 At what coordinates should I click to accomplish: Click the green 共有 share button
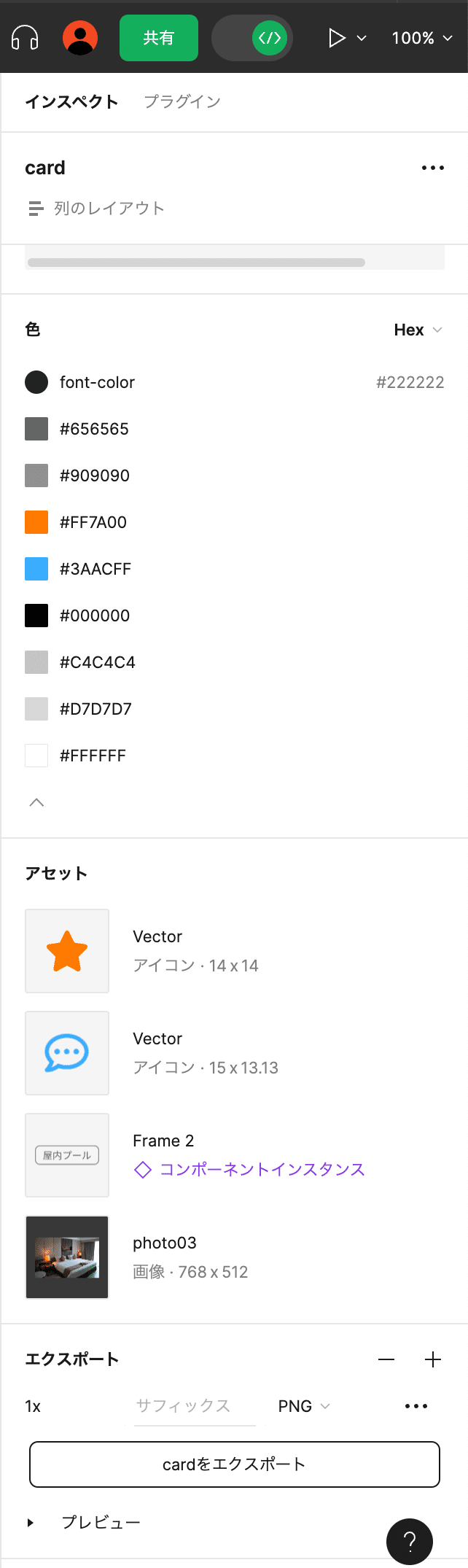(158, 38)
